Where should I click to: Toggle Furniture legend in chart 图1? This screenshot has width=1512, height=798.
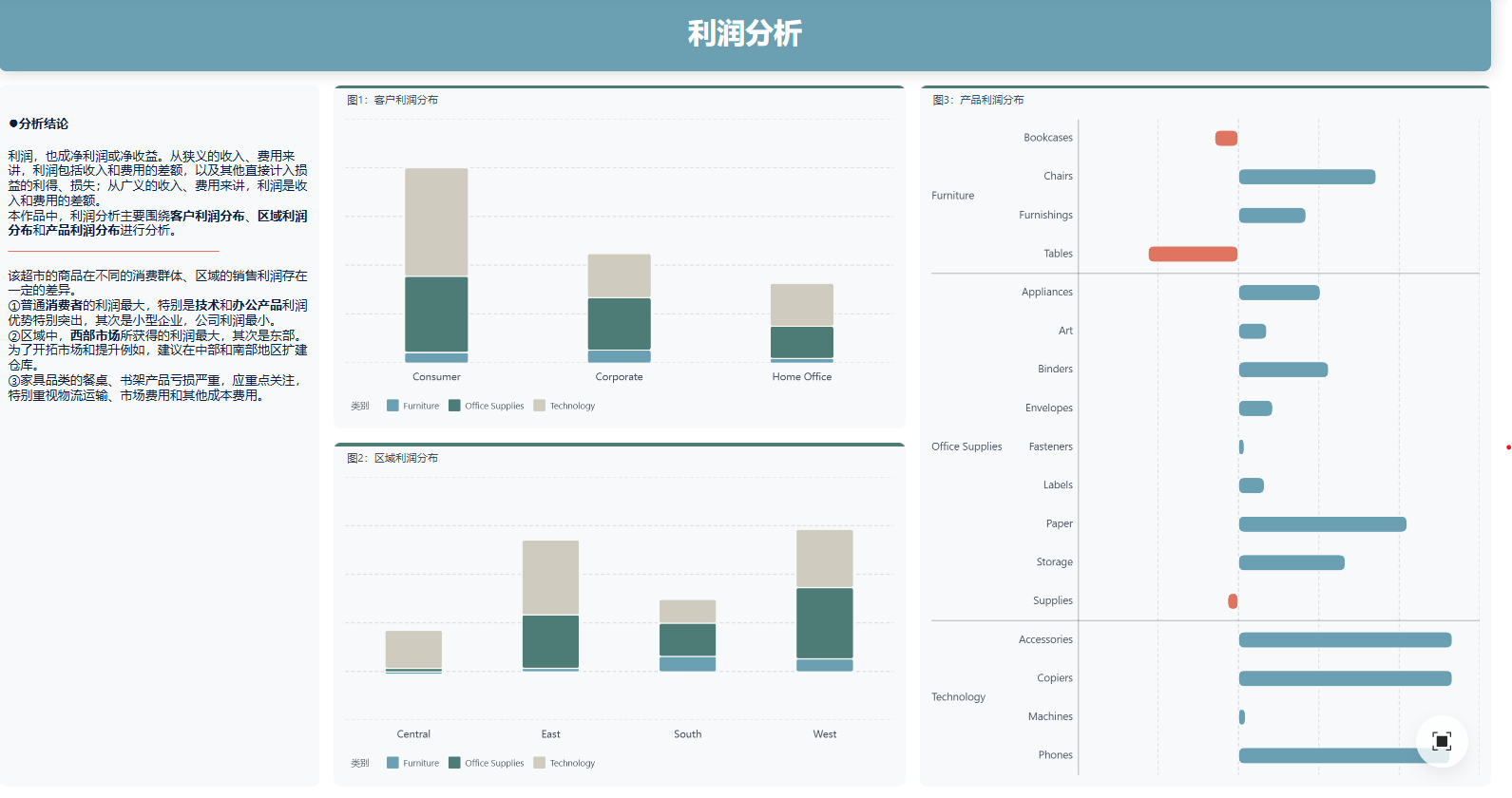point(413,406)
